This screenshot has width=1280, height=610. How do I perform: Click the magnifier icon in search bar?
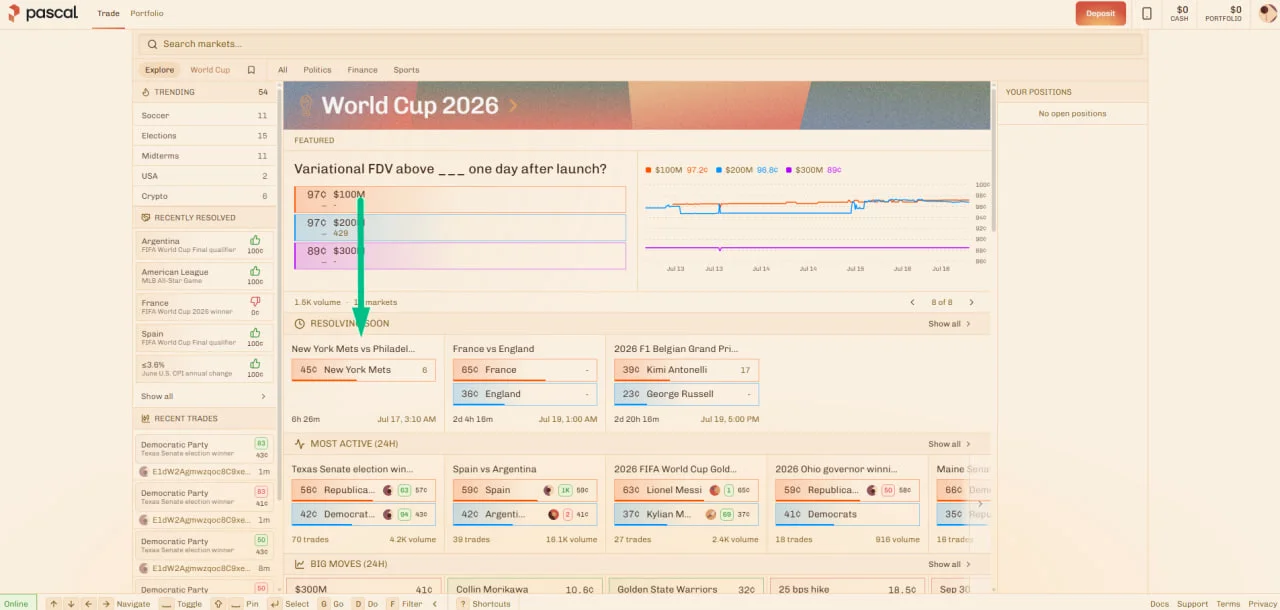pyautogui.click(x=152, y=44)
